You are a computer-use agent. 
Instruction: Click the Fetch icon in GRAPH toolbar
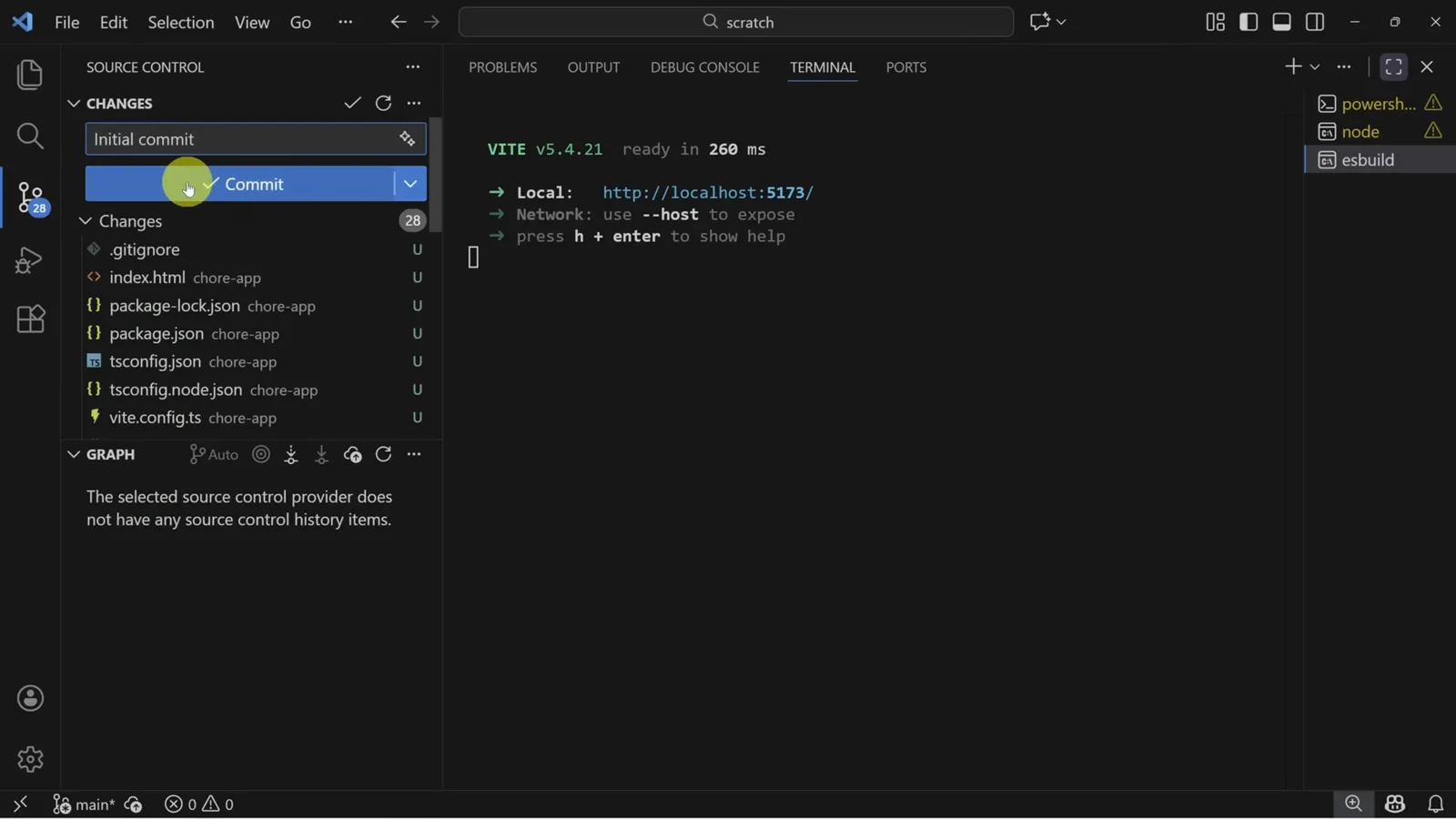tap(291, 454)
